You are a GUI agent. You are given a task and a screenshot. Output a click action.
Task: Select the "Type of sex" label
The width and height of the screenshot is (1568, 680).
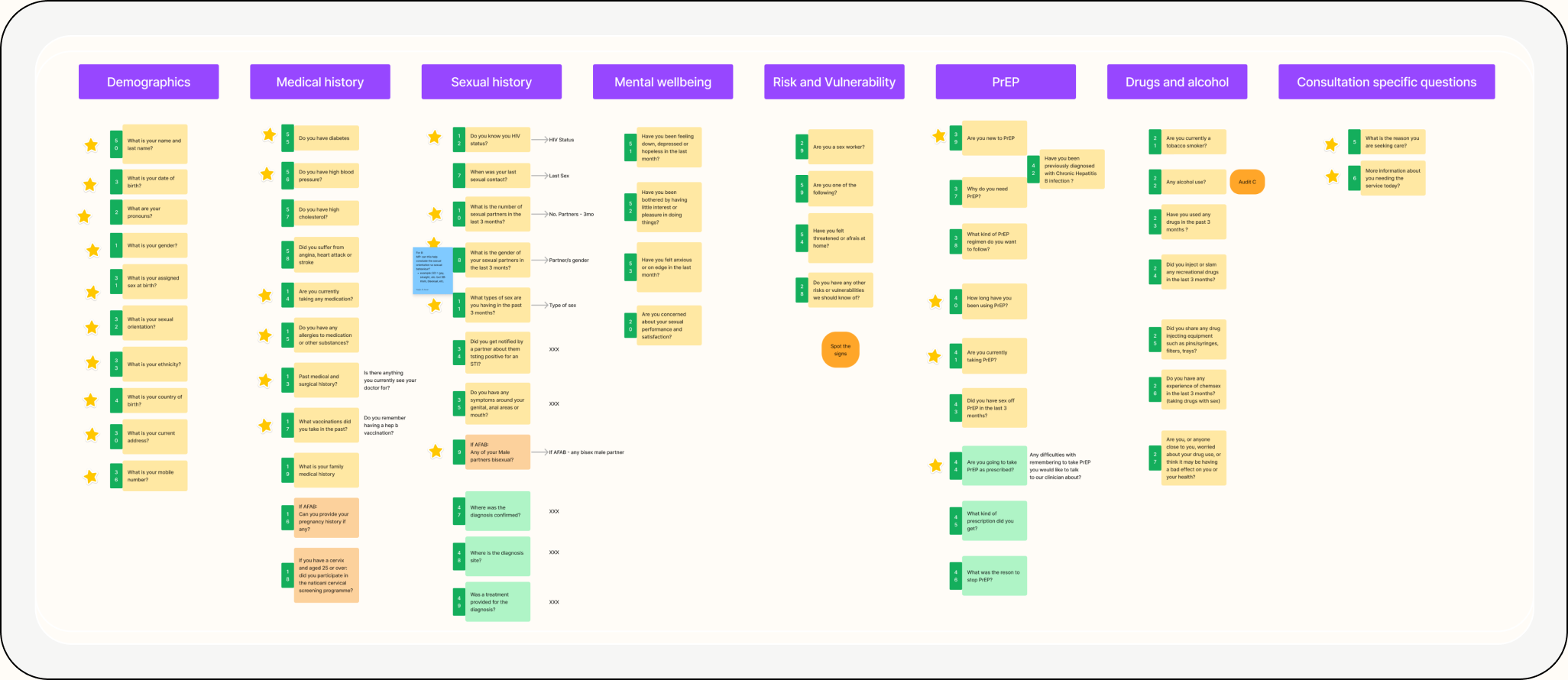pyautogui.click(x=563, y=306)
